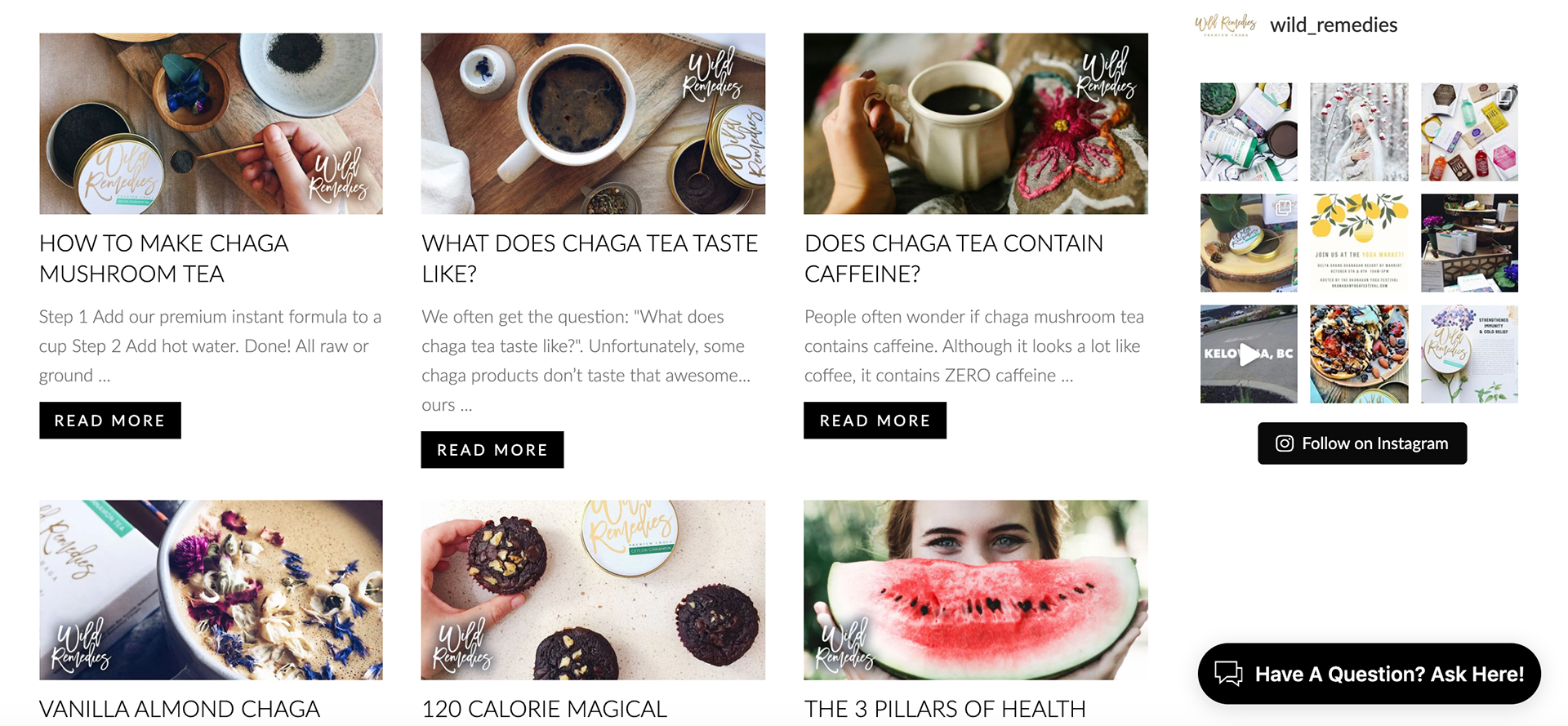This screenshot has height=726, width=1568.
Task: Click Read More under chaga tea taste post
Action: (x=492, y=450)
